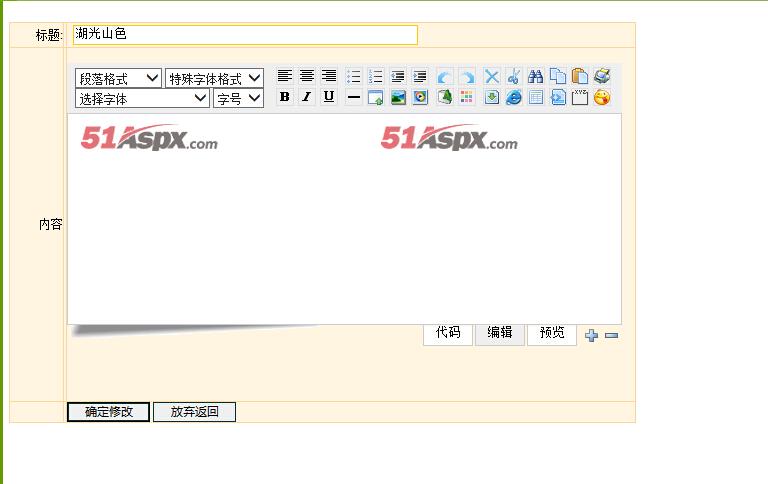Select the second 51Aspx logo image
Screen dimensions: 768x484
coord(449,137)
